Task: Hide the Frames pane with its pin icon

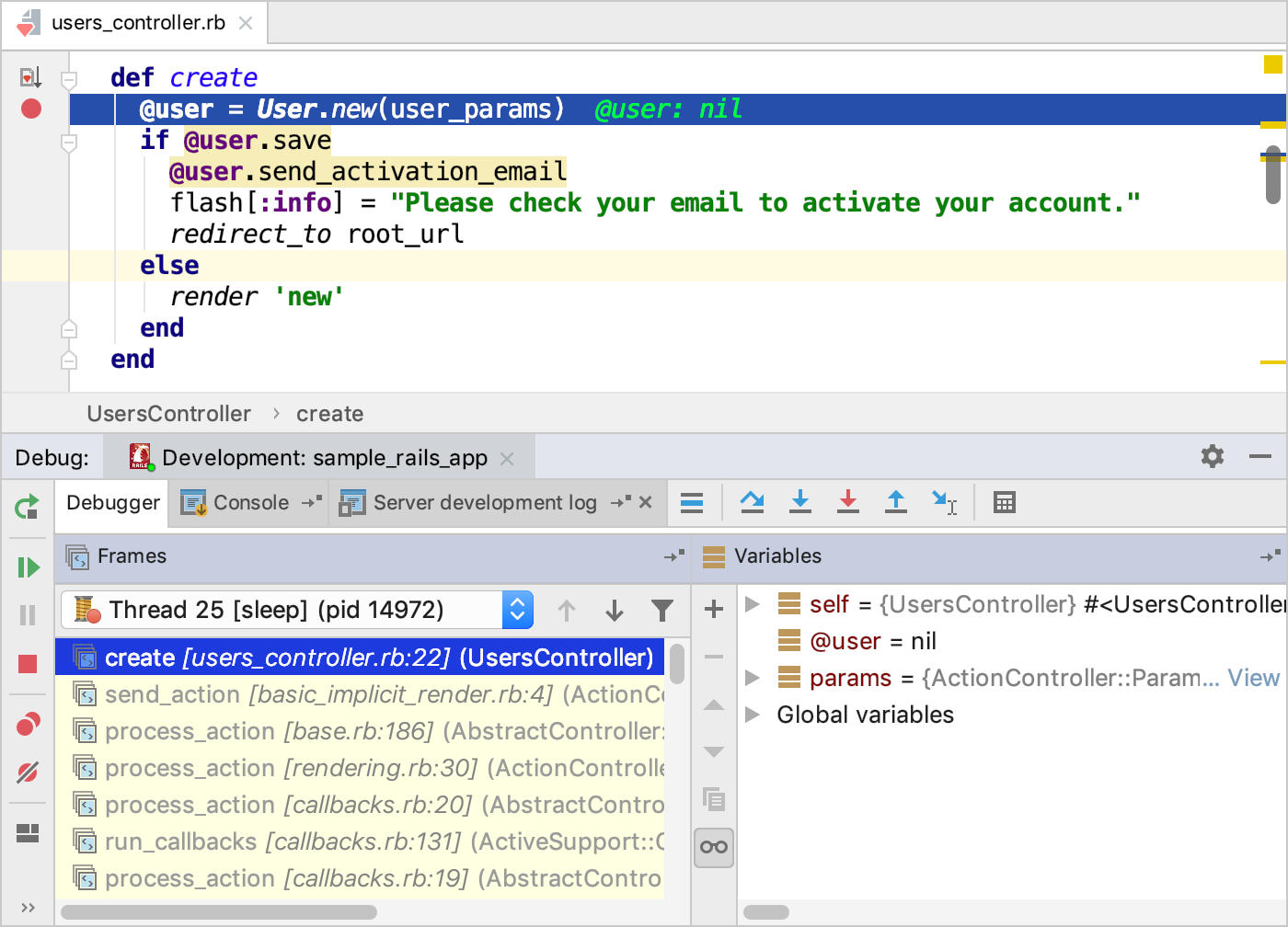Action: coord(674,556)
